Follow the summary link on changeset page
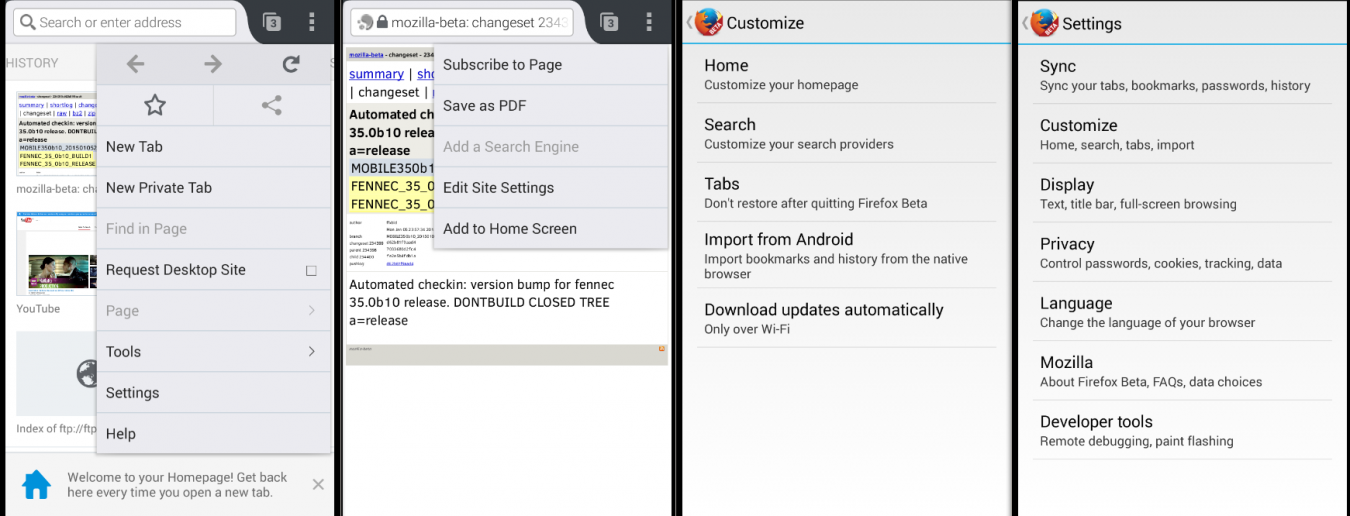1350x516 pixels. (376, 74)
